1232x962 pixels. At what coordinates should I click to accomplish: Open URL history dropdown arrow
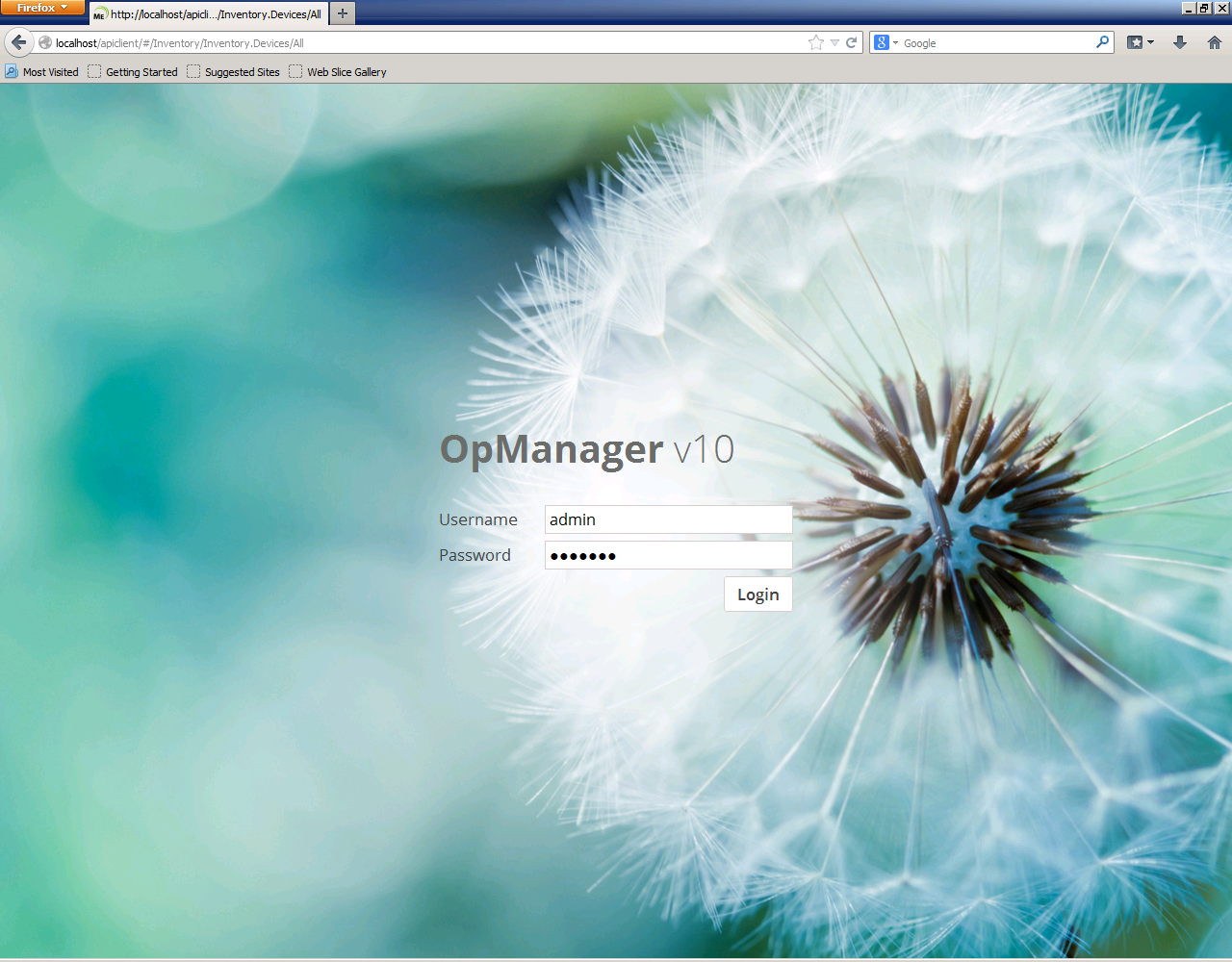(834, 42)
